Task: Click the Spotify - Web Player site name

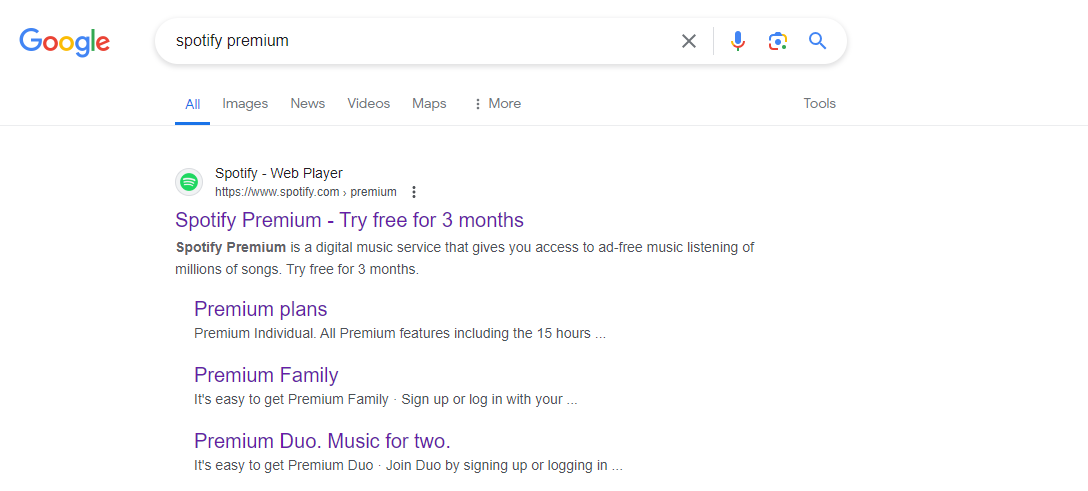Action: tap(278, 173)
